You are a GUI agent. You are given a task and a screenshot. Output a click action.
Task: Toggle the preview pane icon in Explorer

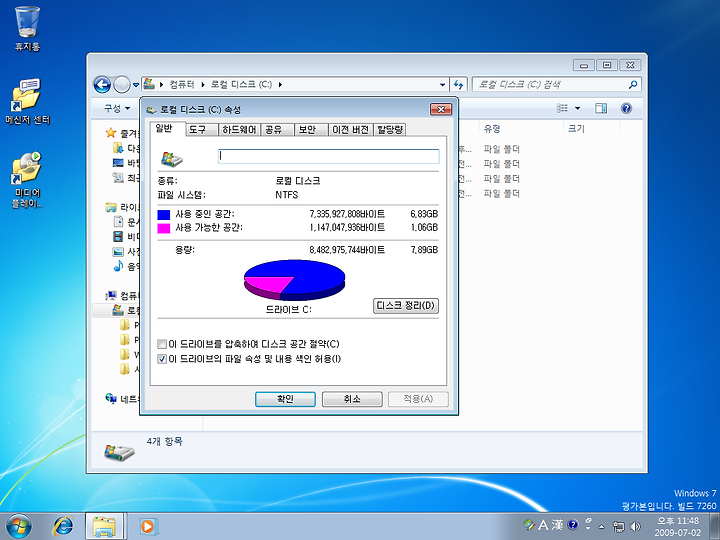601,108
